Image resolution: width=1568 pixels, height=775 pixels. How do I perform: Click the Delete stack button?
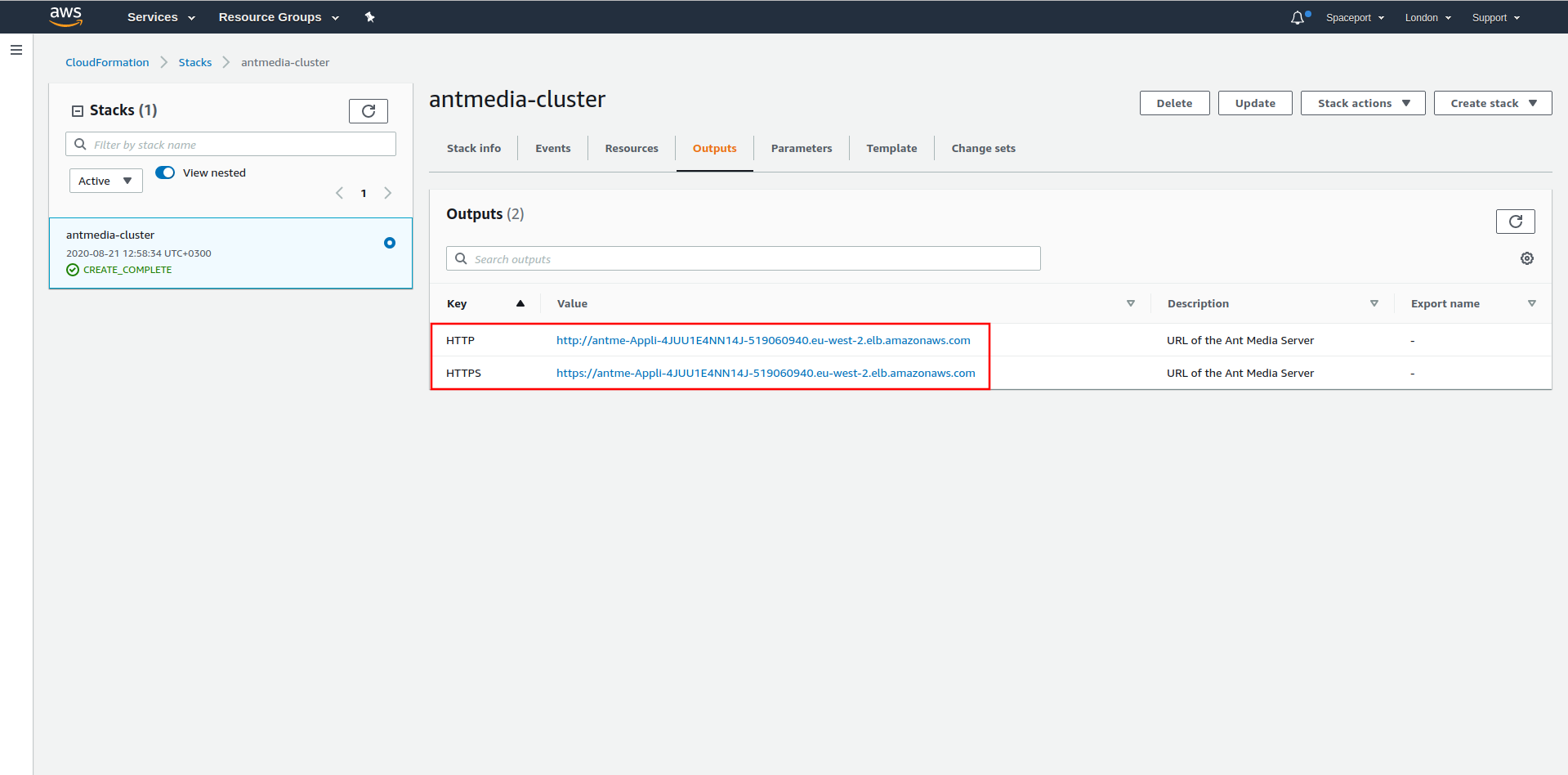[1174, 103]
